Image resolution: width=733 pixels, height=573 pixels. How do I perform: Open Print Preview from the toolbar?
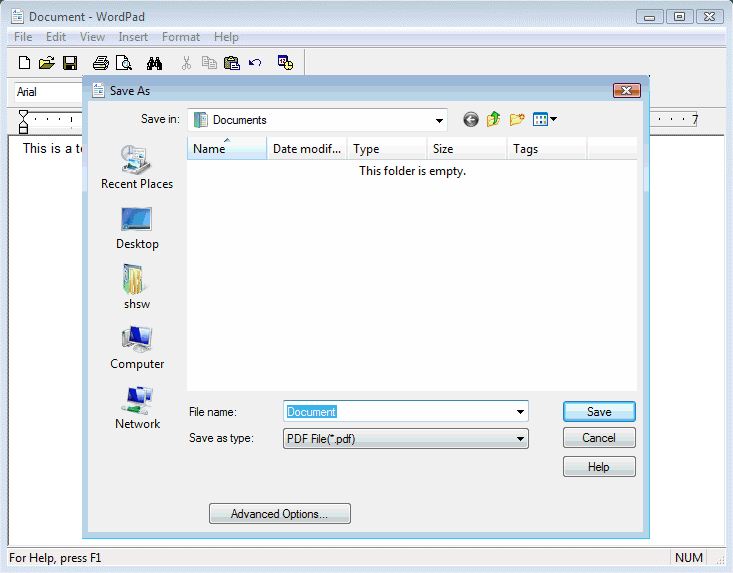click(x=124, y=63)
